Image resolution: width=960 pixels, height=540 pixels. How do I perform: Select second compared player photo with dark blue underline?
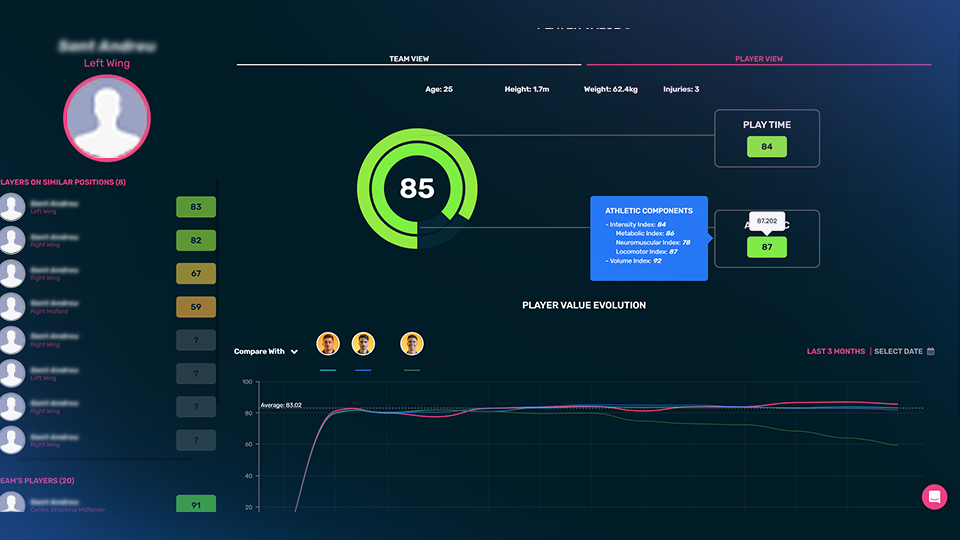[x=363, y=345]
